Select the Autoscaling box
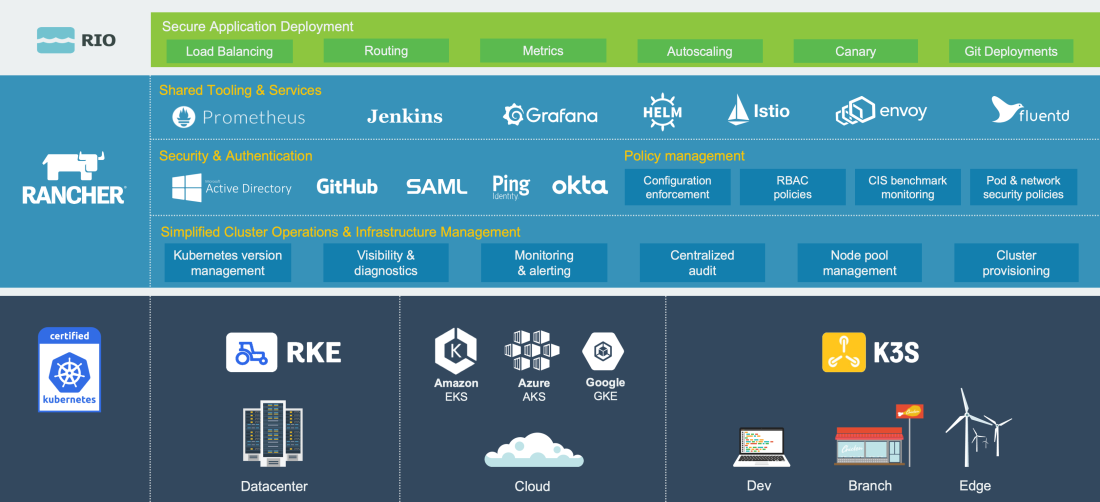This screenshot has height=502, width=1100. pos(699,51)
